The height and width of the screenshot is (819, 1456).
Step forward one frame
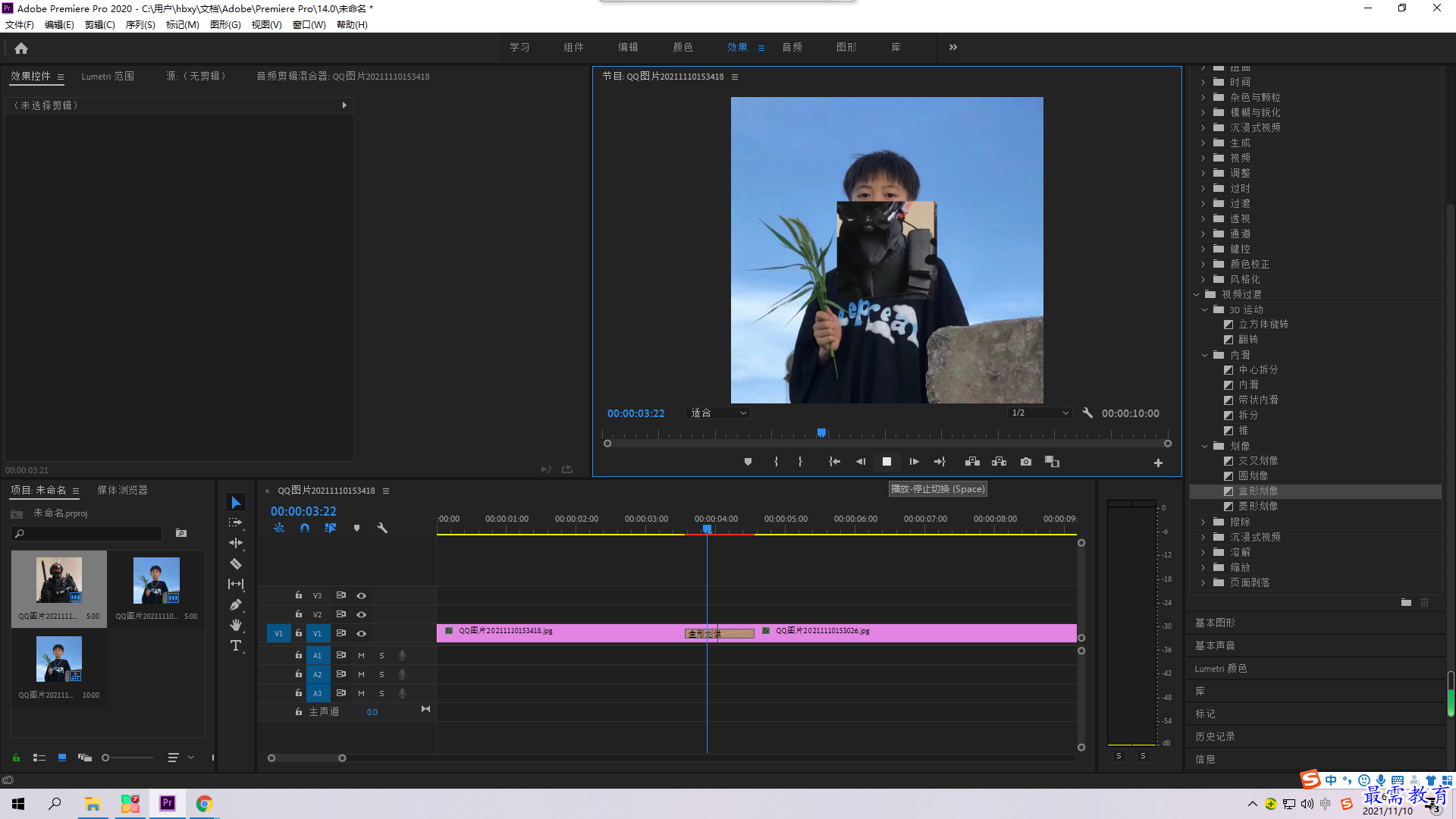[x=914, y=462]
